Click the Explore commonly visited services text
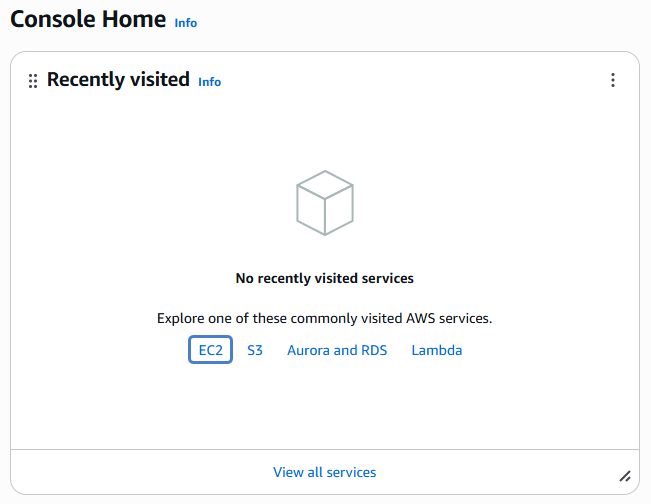The width and height of the screenshot is (651, 504). [325, 318]
